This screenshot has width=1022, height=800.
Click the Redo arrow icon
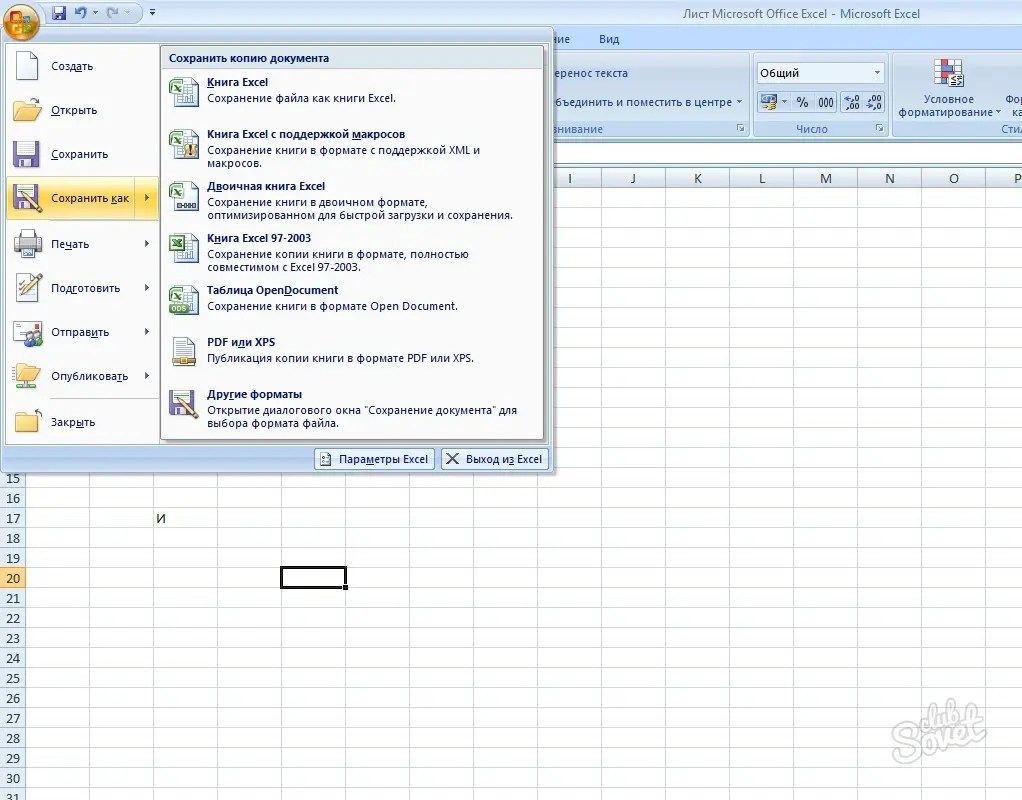tap(112, 12)
